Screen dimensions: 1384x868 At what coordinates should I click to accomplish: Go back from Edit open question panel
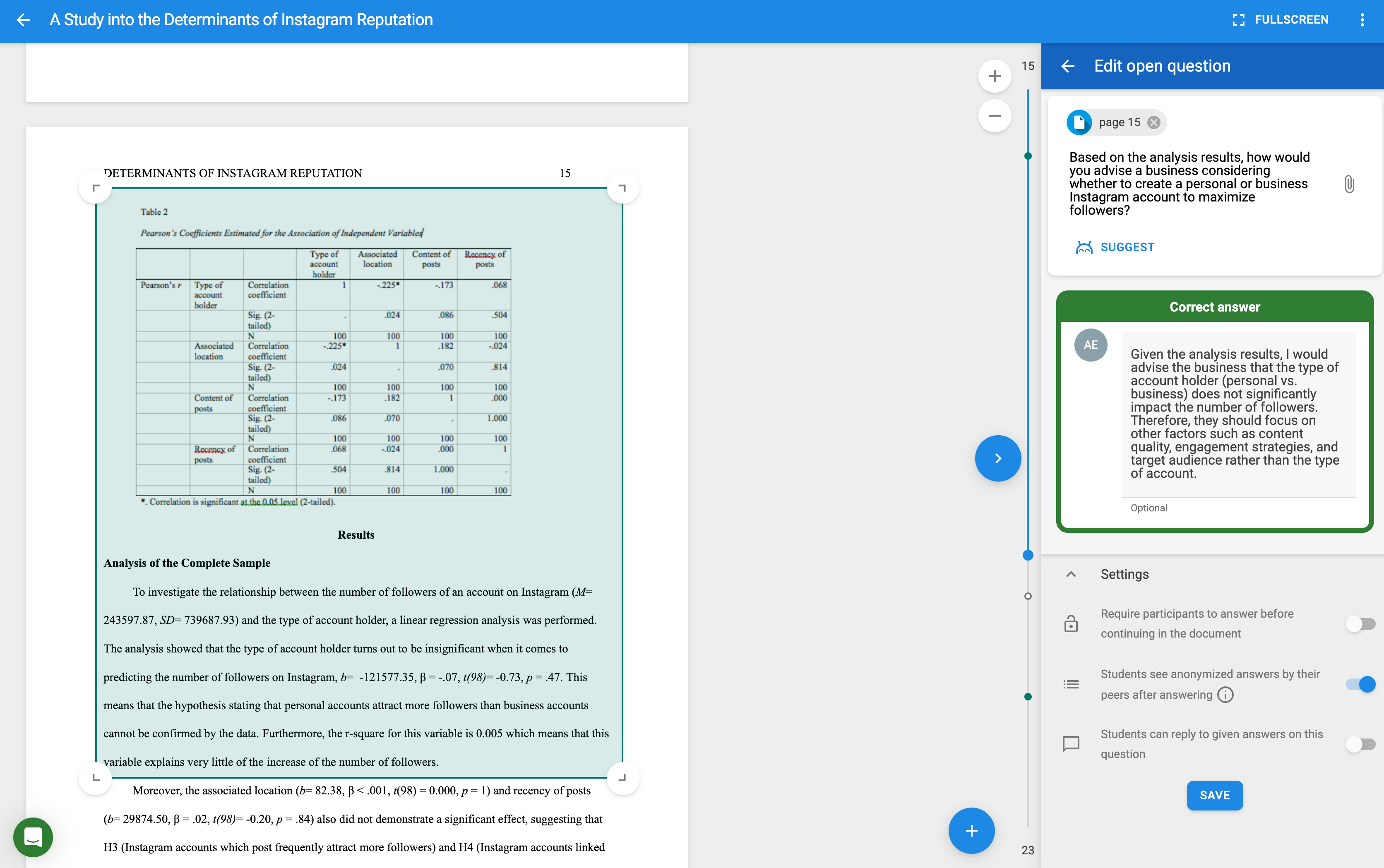point(1067,66)
